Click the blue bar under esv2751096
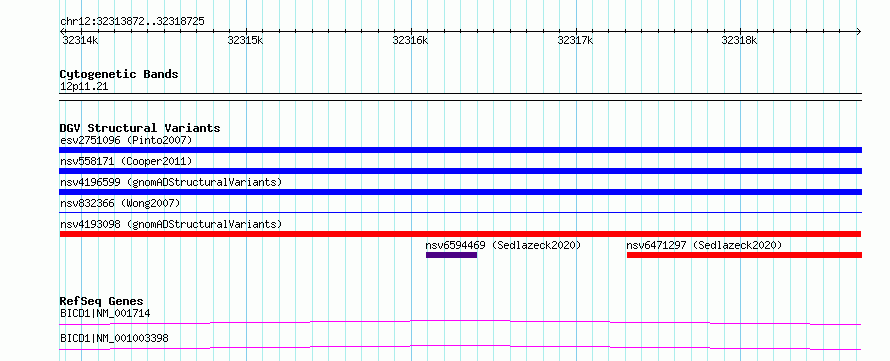 tap(460, 150)
